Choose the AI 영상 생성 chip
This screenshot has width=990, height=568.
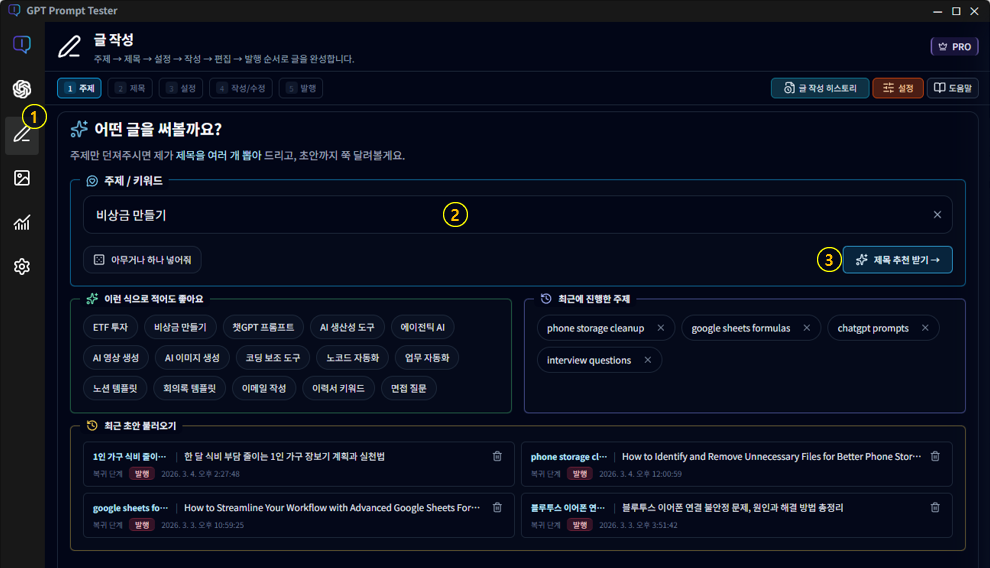pyautogui.click(x=116, y=358)
